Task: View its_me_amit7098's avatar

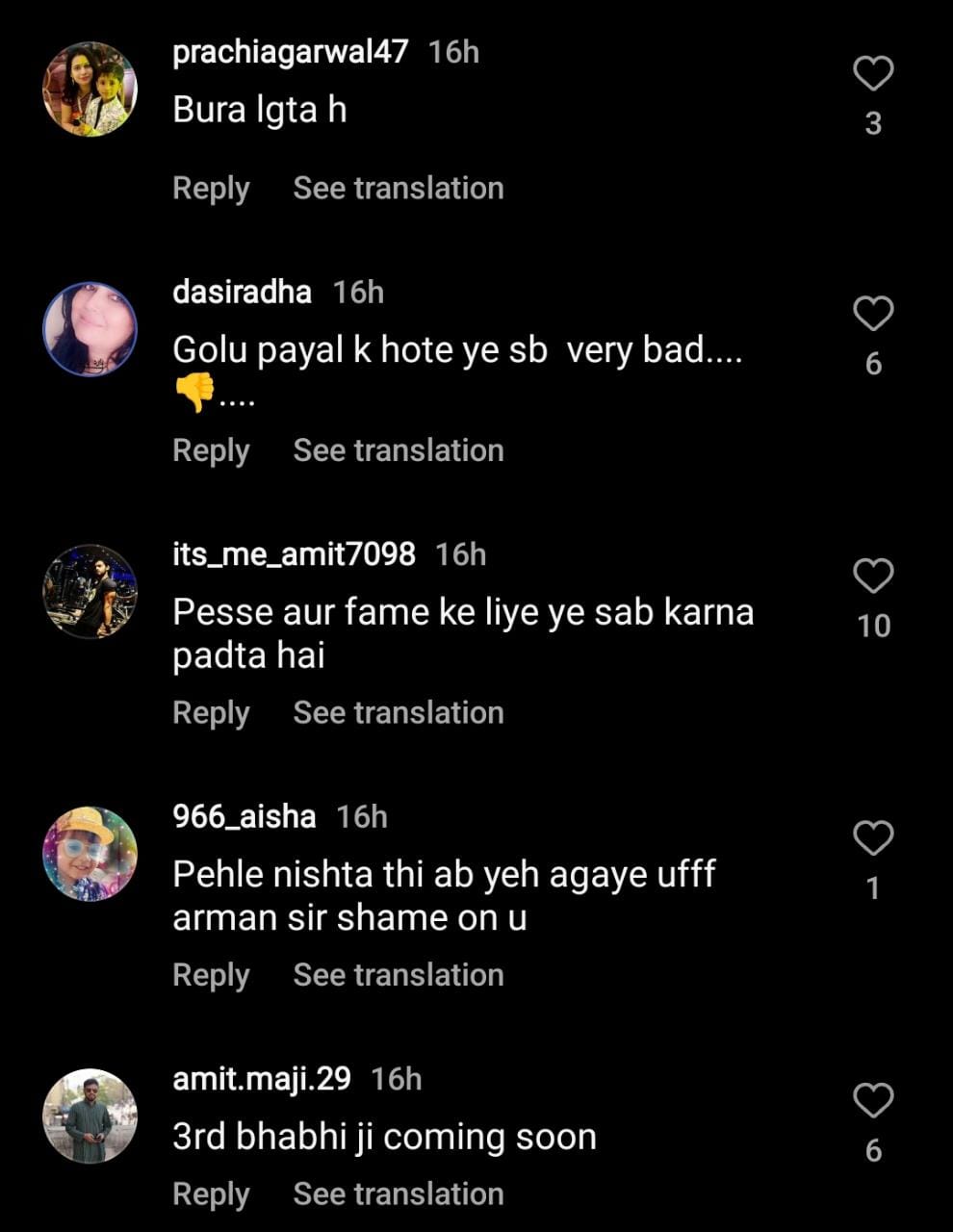Action: (x=90, y=591)
